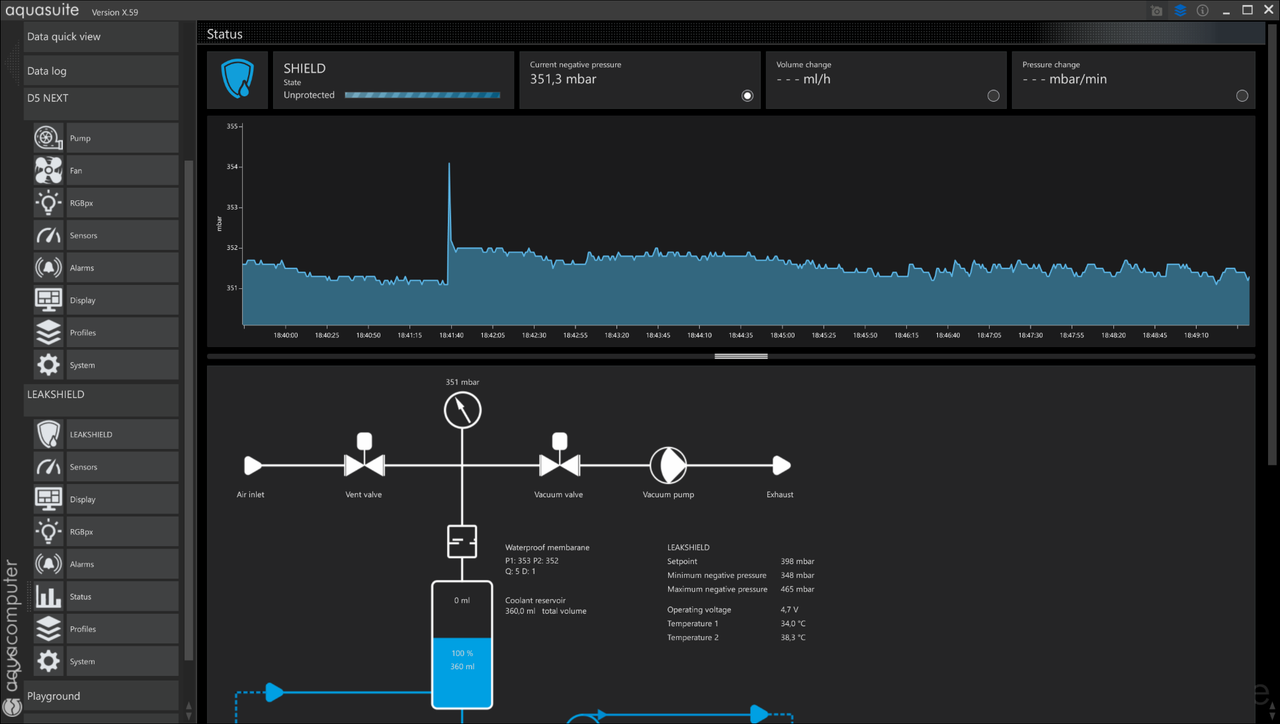
Task: Open LEAKSHIELD Display monitor icon
Action: [48, 499]
